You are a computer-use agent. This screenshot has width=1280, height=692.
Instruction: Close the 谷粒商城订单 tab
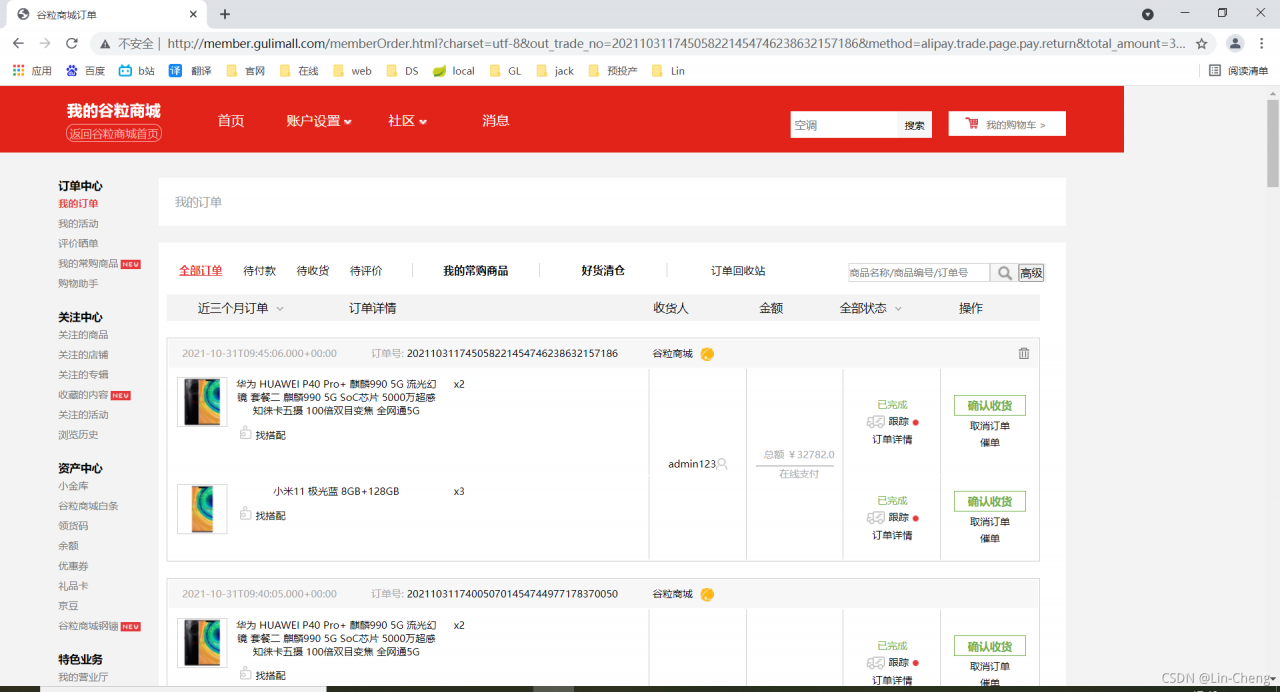coord(193,14)
